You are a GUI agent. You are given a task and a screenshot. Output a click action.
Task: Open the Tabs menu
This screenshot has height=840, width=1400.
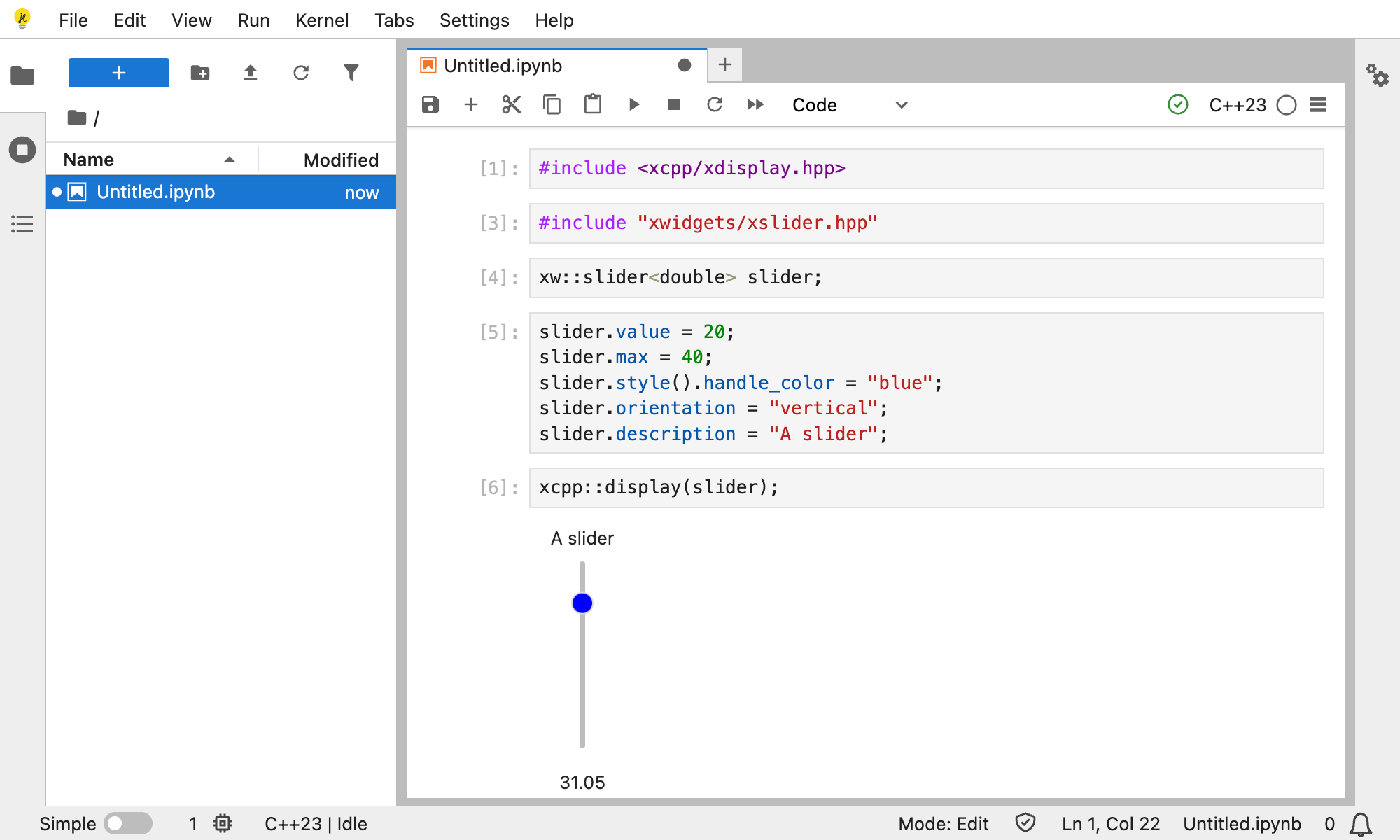394,20
